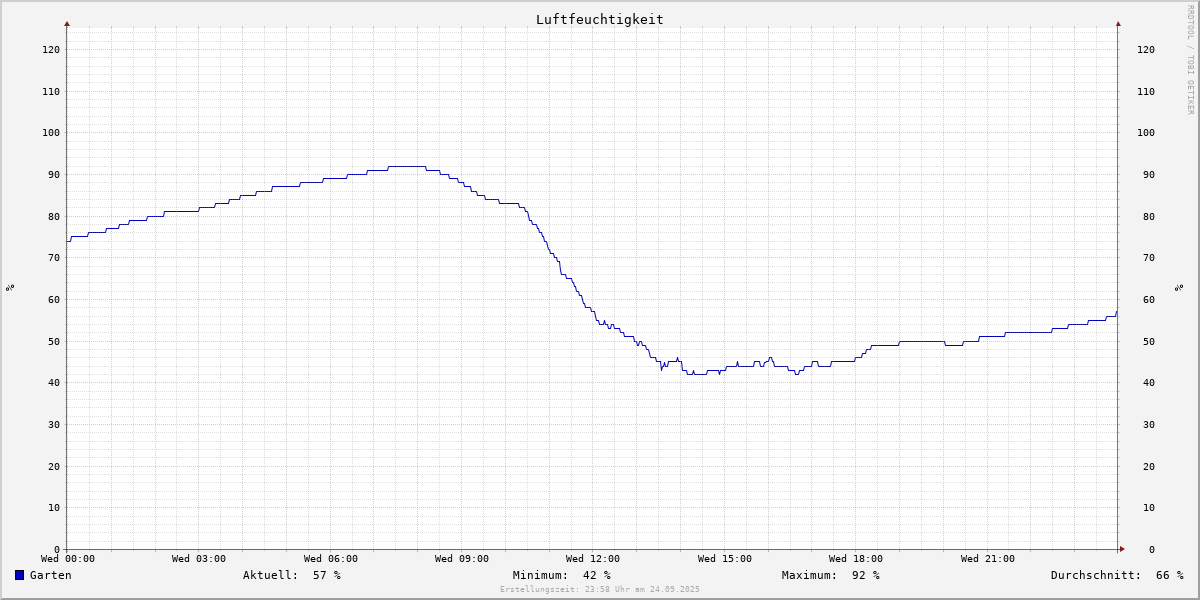
Task: Click the 100 label on the left axis
Action: 50,133
